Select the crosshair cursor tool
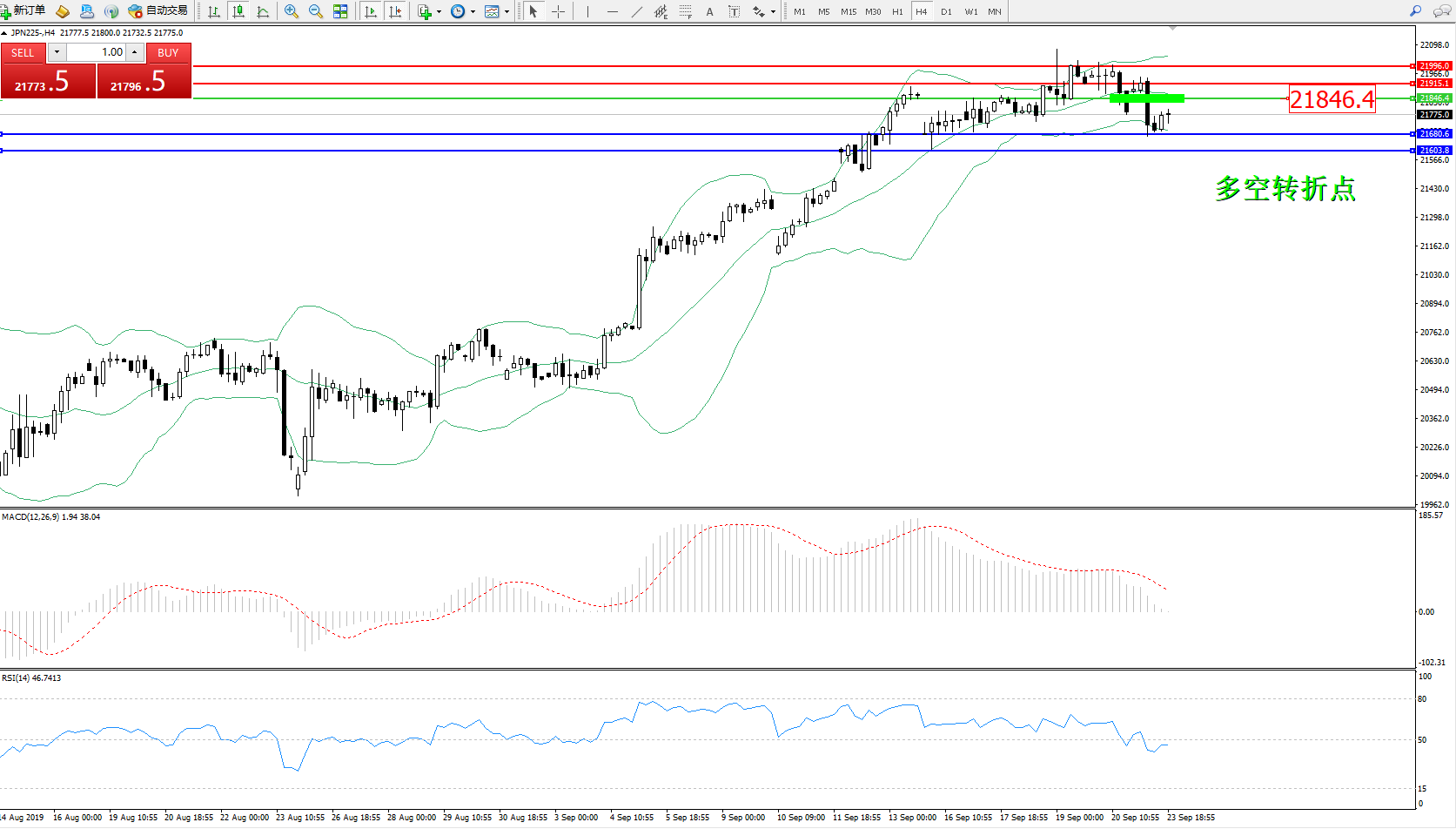 558,11
